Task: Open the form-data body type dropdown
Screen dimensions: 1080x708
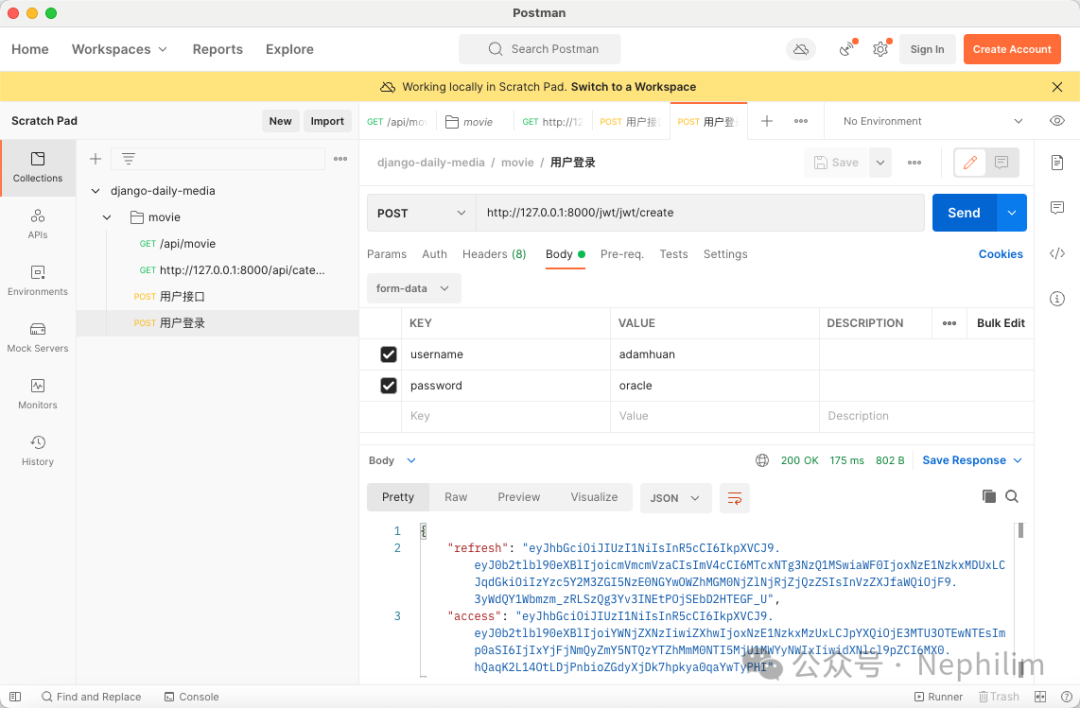Action: click(413, 289)
